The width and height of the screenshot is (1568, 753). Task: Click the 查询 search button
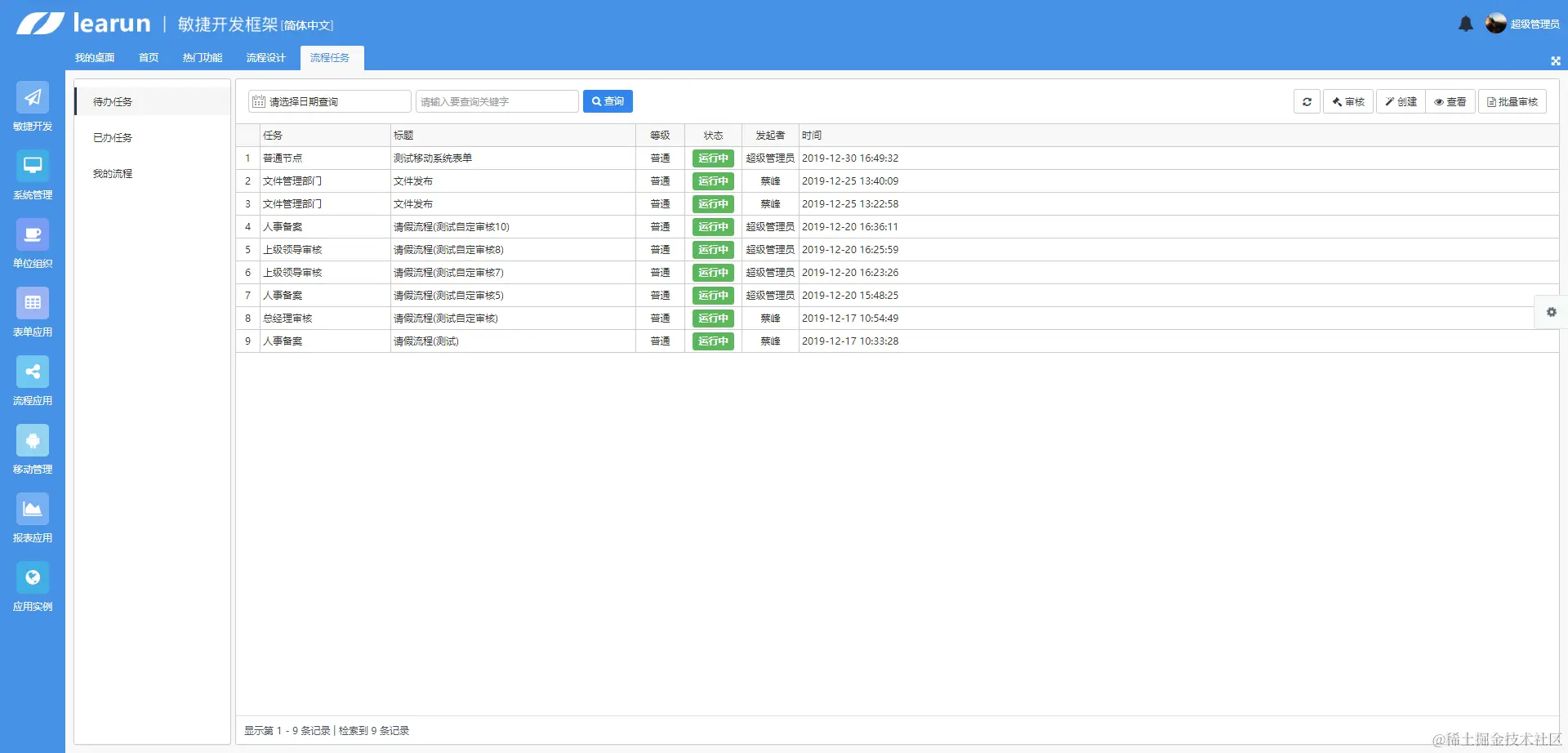pyautogui.click(x=608, y=101)
